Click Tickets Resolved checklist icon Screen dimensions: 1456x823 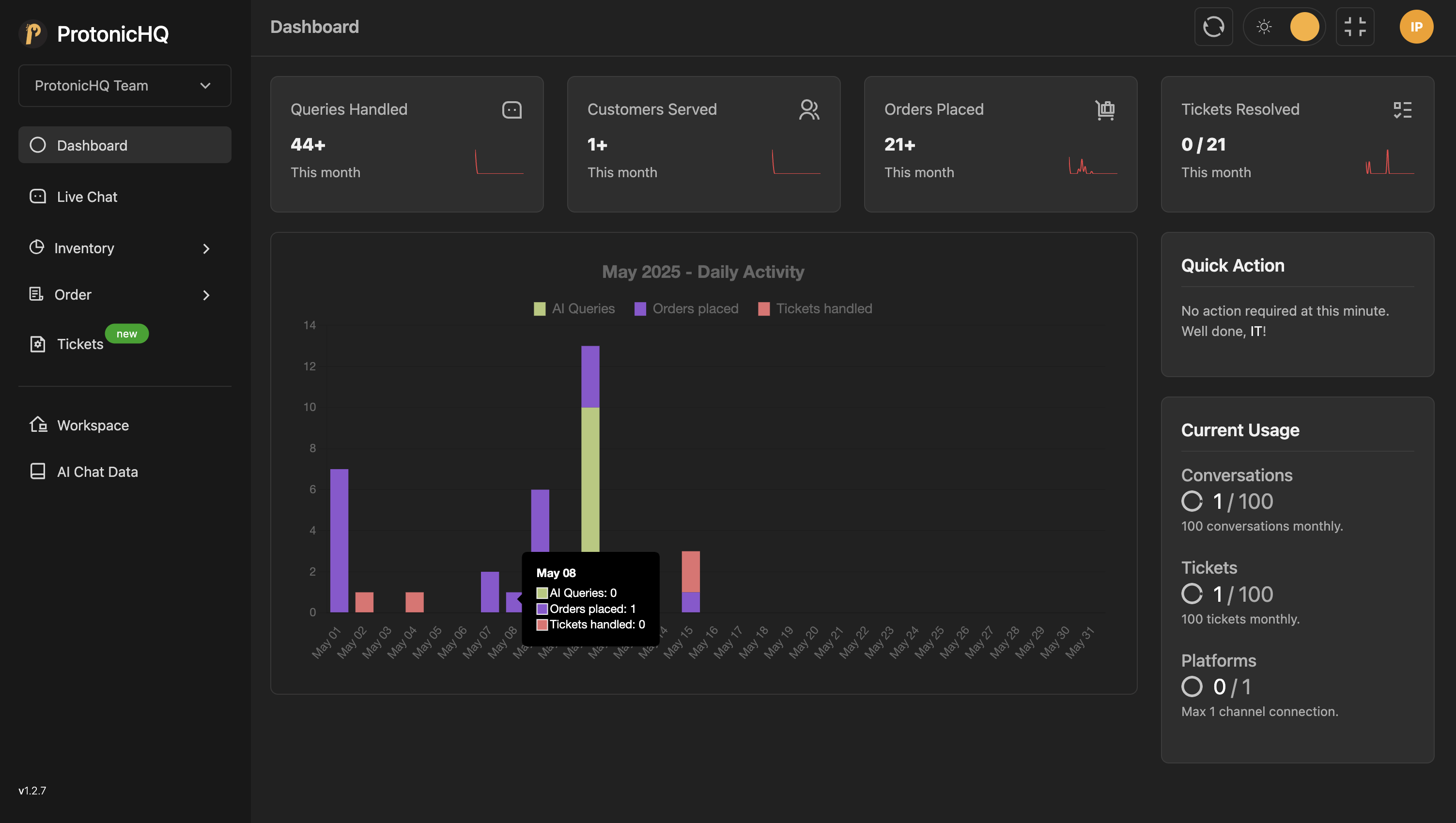(1402, 110)
